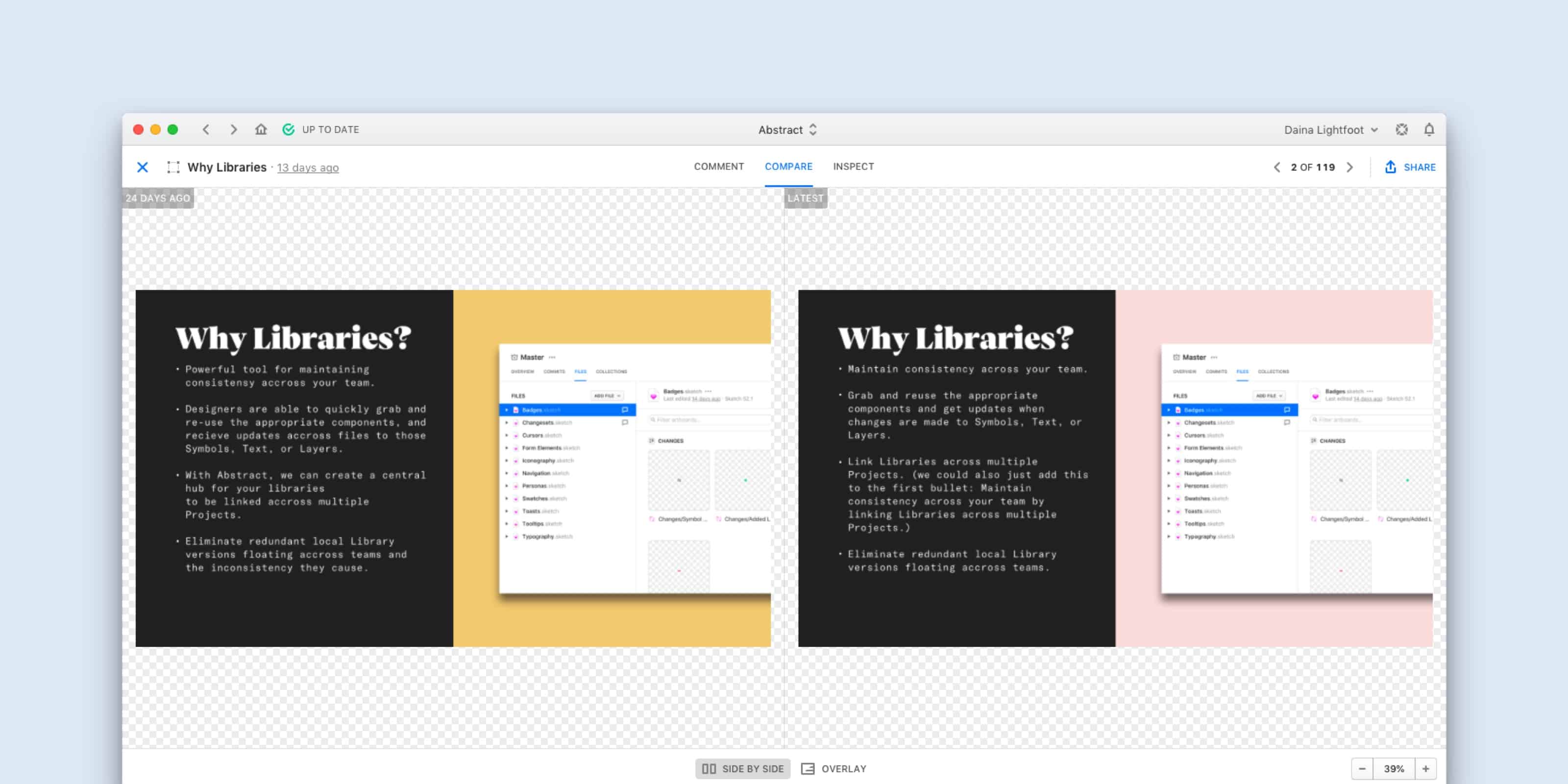This screenshot has width=1568, height=784.
Task: Zoom percentage stepper minus button
Action: point(1364,768)
